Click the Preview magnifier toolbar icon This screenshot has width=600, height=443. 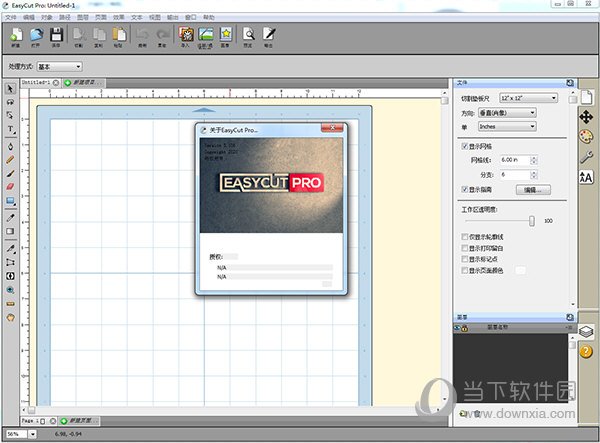tap(249, 35)
